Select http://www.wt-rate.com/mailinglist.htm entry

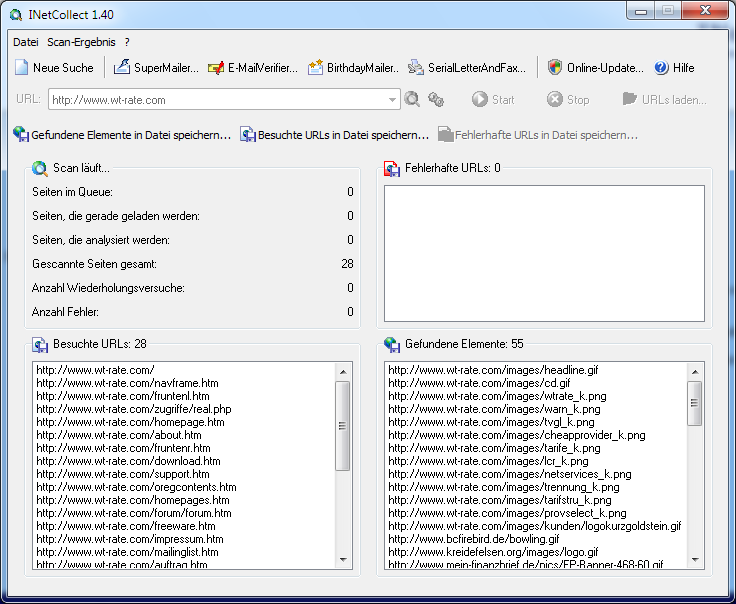tap(127, 552)
